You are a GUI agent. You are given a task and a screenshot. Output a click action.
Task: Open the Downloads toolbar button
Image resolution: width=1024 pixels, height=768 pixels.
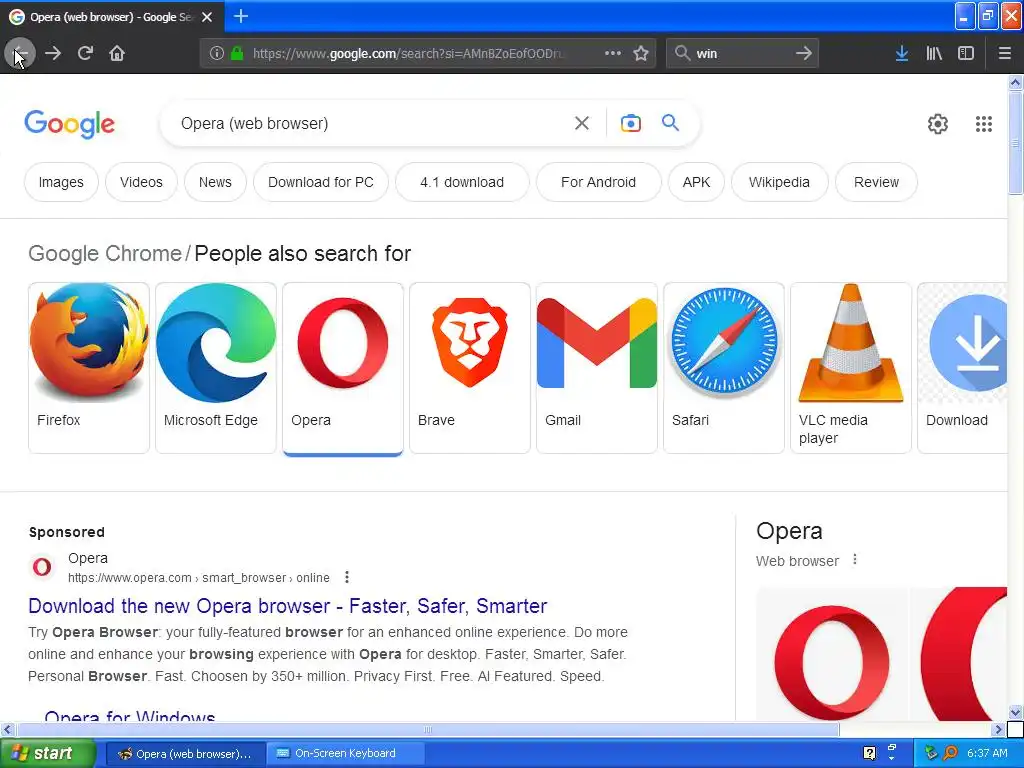pyautogui.click(x=902, y=54)
